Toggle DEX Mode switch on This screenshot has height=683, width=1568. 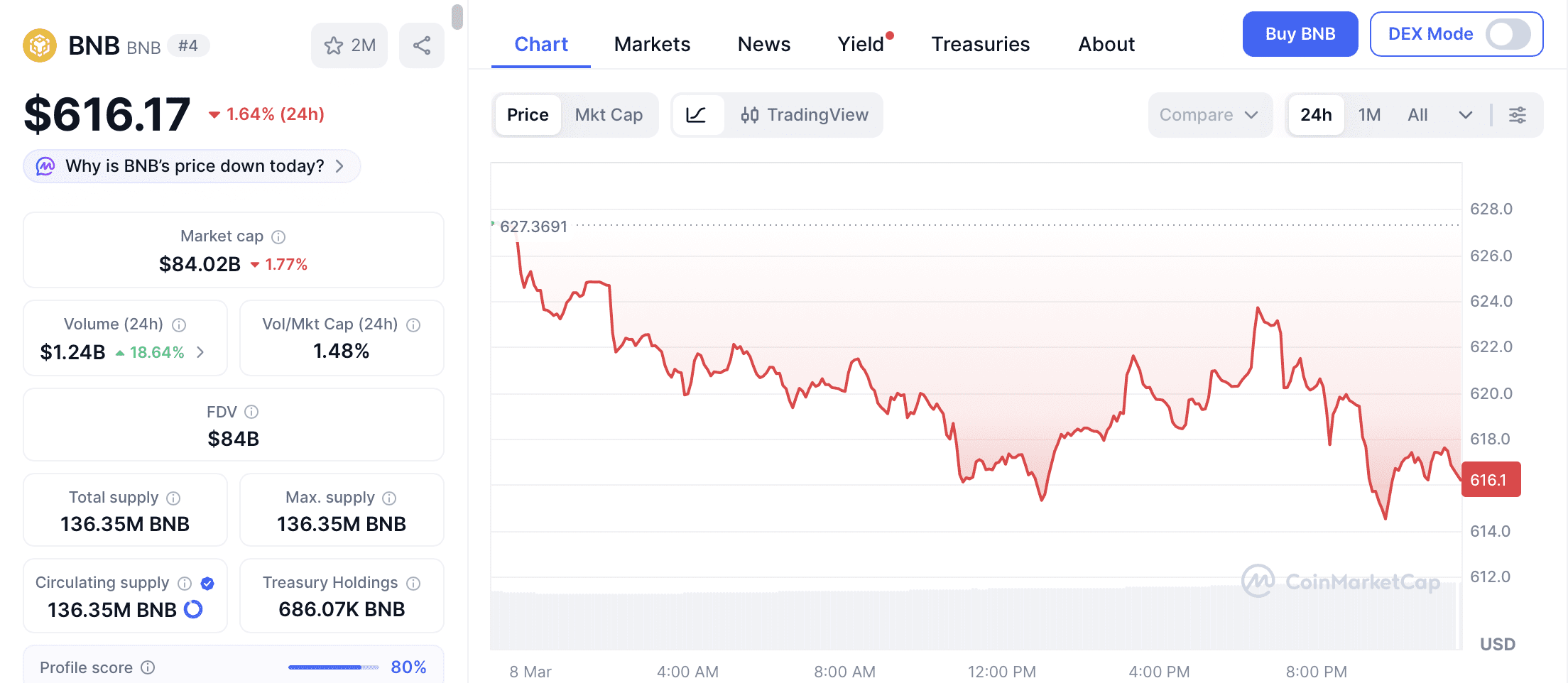click(1508, 34)
